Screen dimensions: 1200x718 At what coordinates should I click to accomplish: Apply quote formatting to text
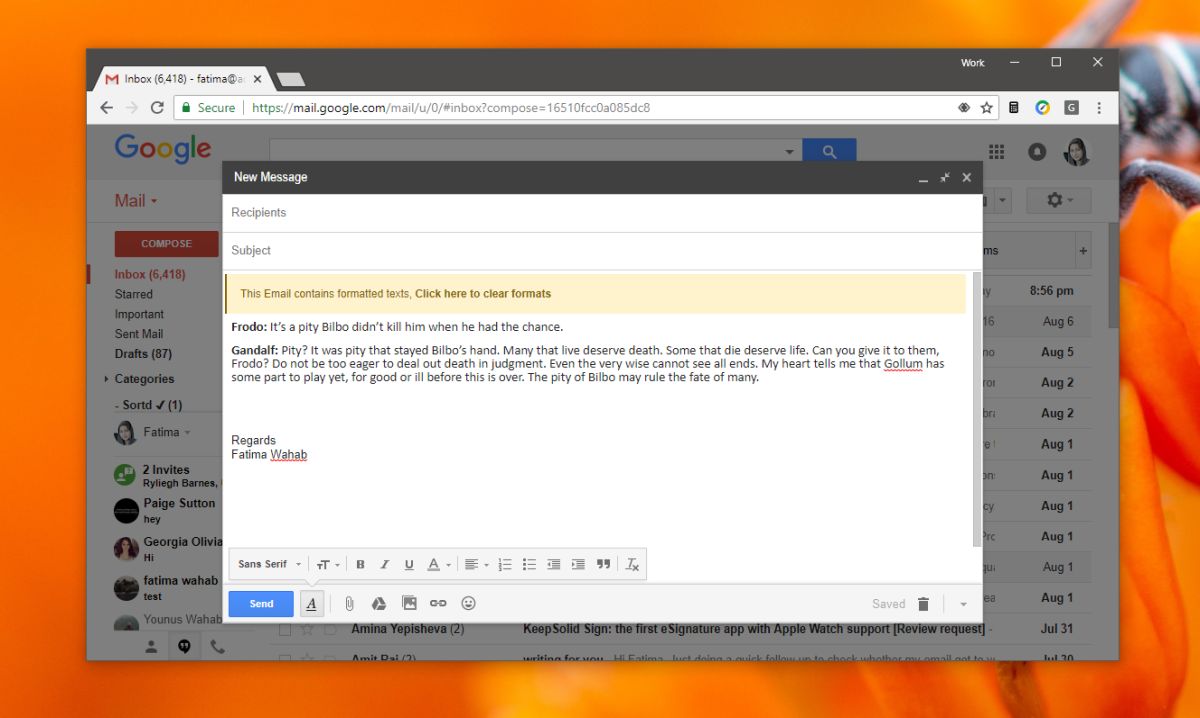[x=603, y=565]
